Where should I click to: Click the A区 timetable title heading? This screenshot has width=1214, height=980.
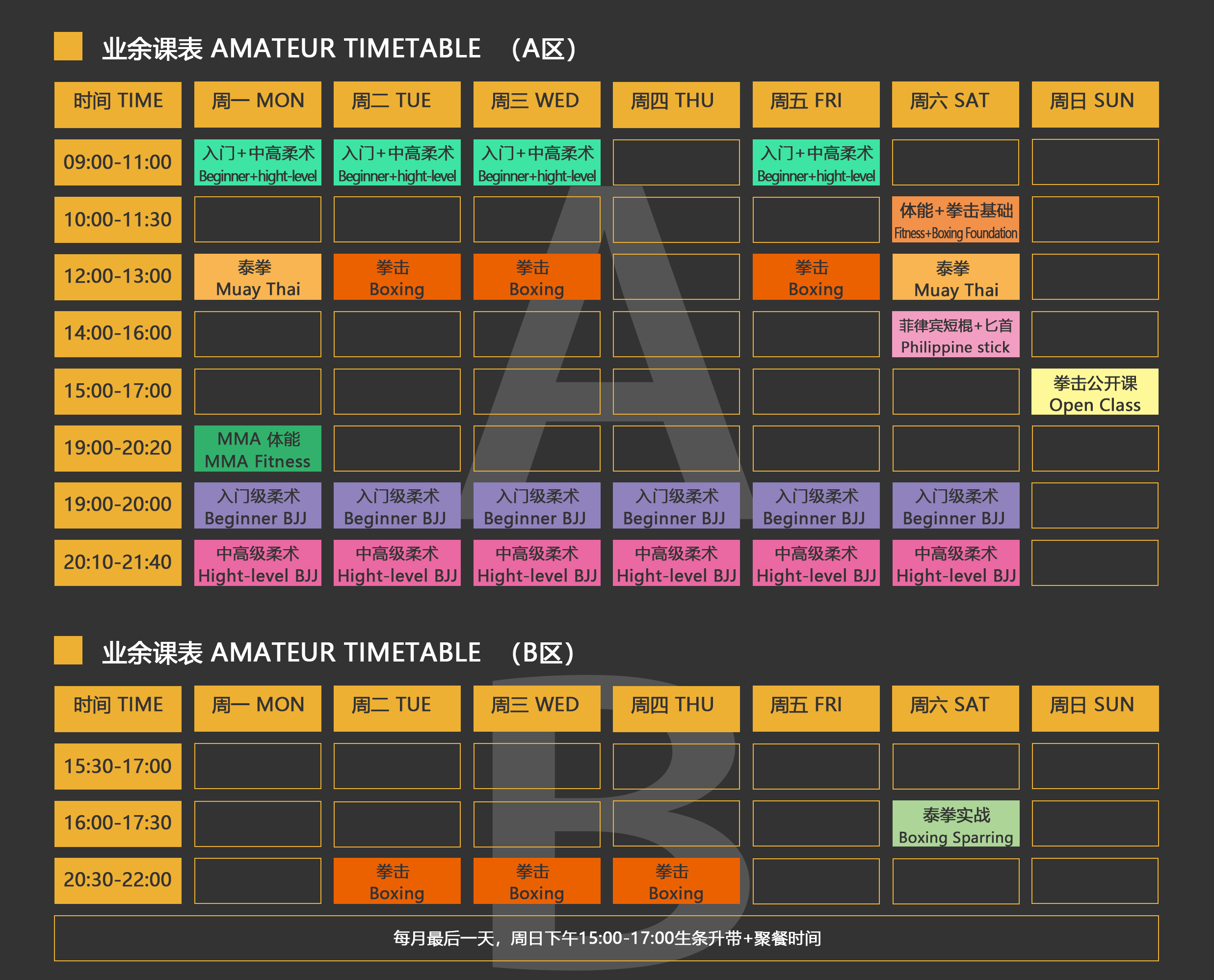(339, 49)
